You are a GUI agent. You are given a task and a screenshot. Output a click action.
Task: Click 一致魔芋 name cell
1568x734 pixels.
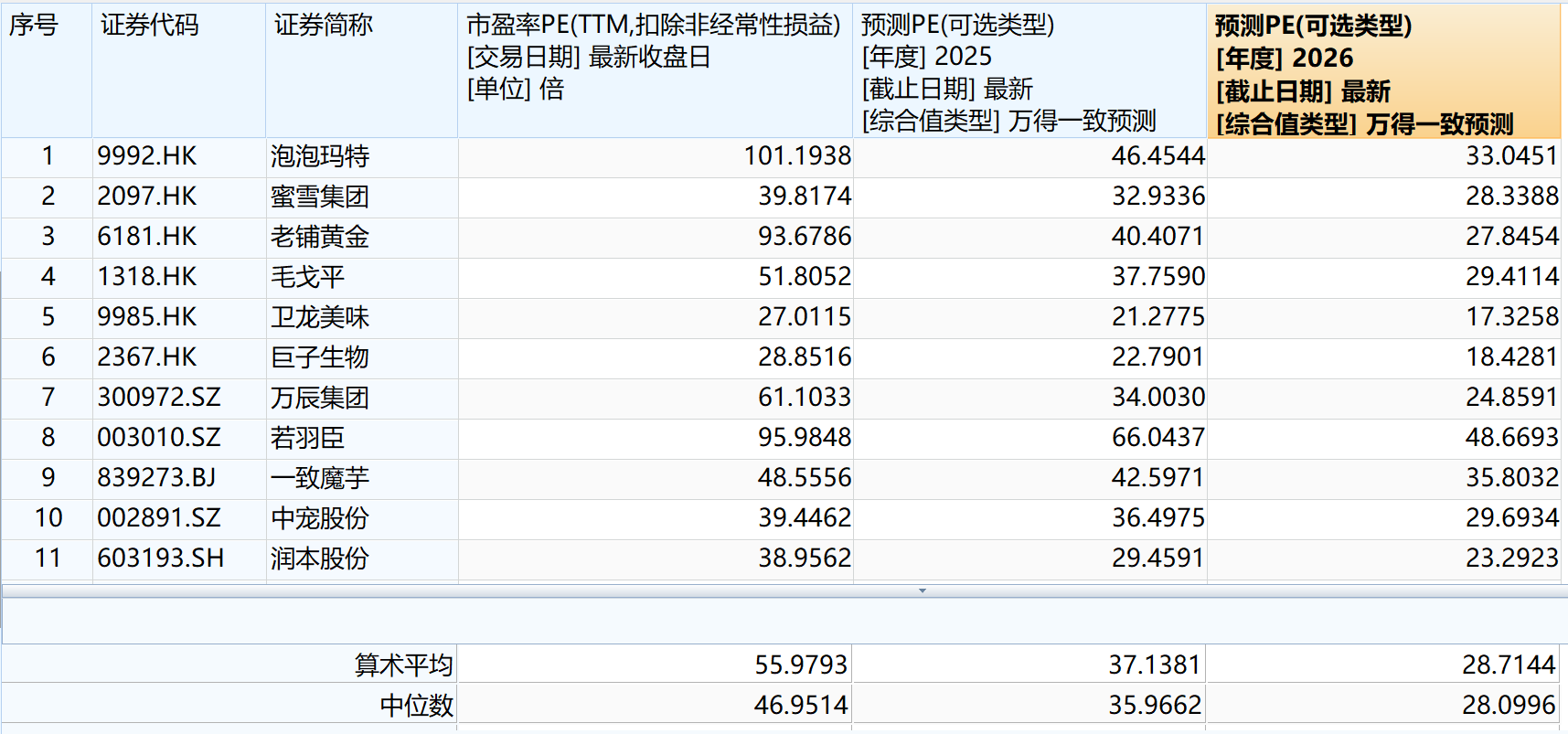coord(319,478)
